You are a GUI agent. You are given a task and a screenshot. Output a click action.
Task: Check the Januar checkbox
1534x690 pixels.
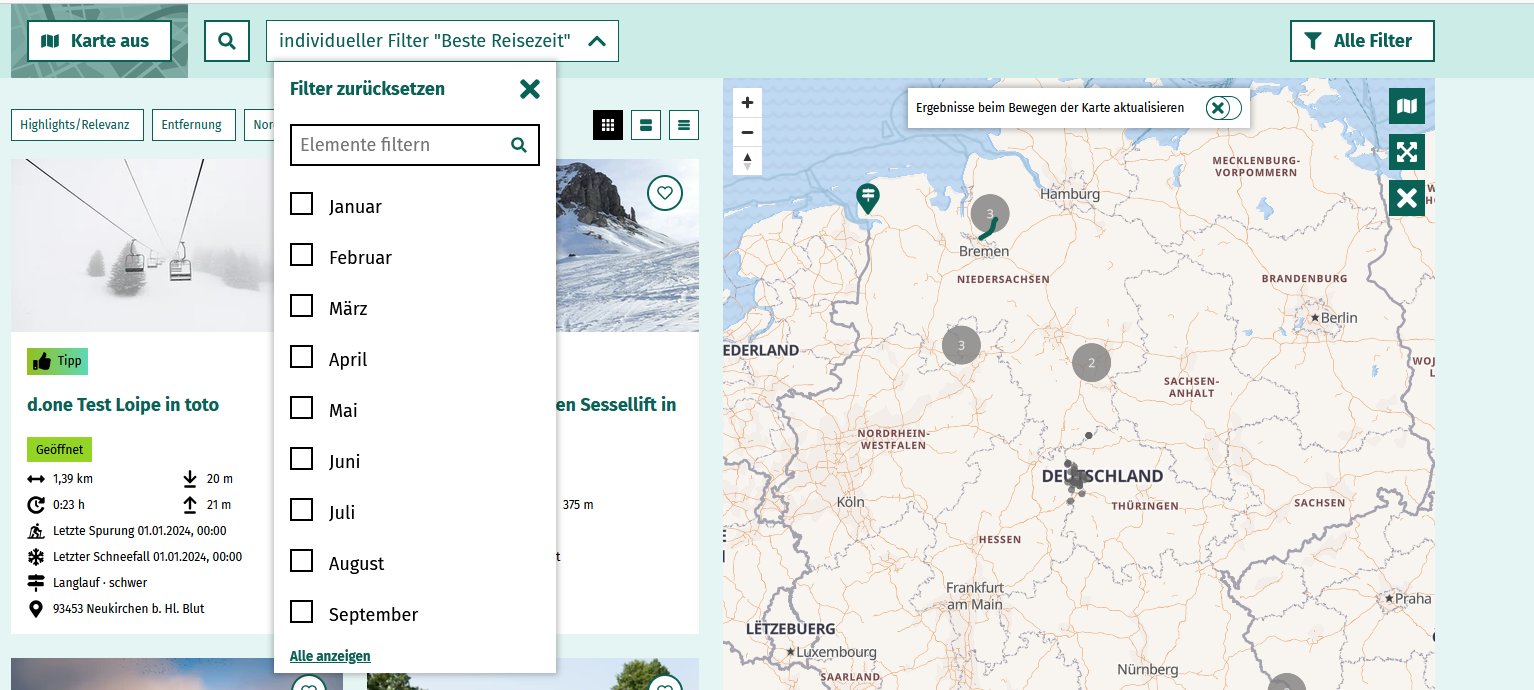(301, 203)
